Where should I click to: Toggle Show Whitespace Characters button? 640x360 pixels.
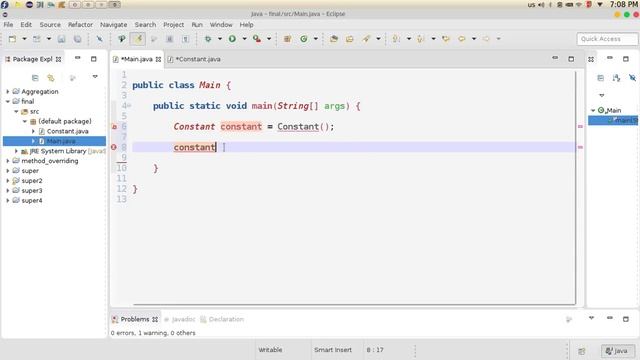tap(185, 39)
